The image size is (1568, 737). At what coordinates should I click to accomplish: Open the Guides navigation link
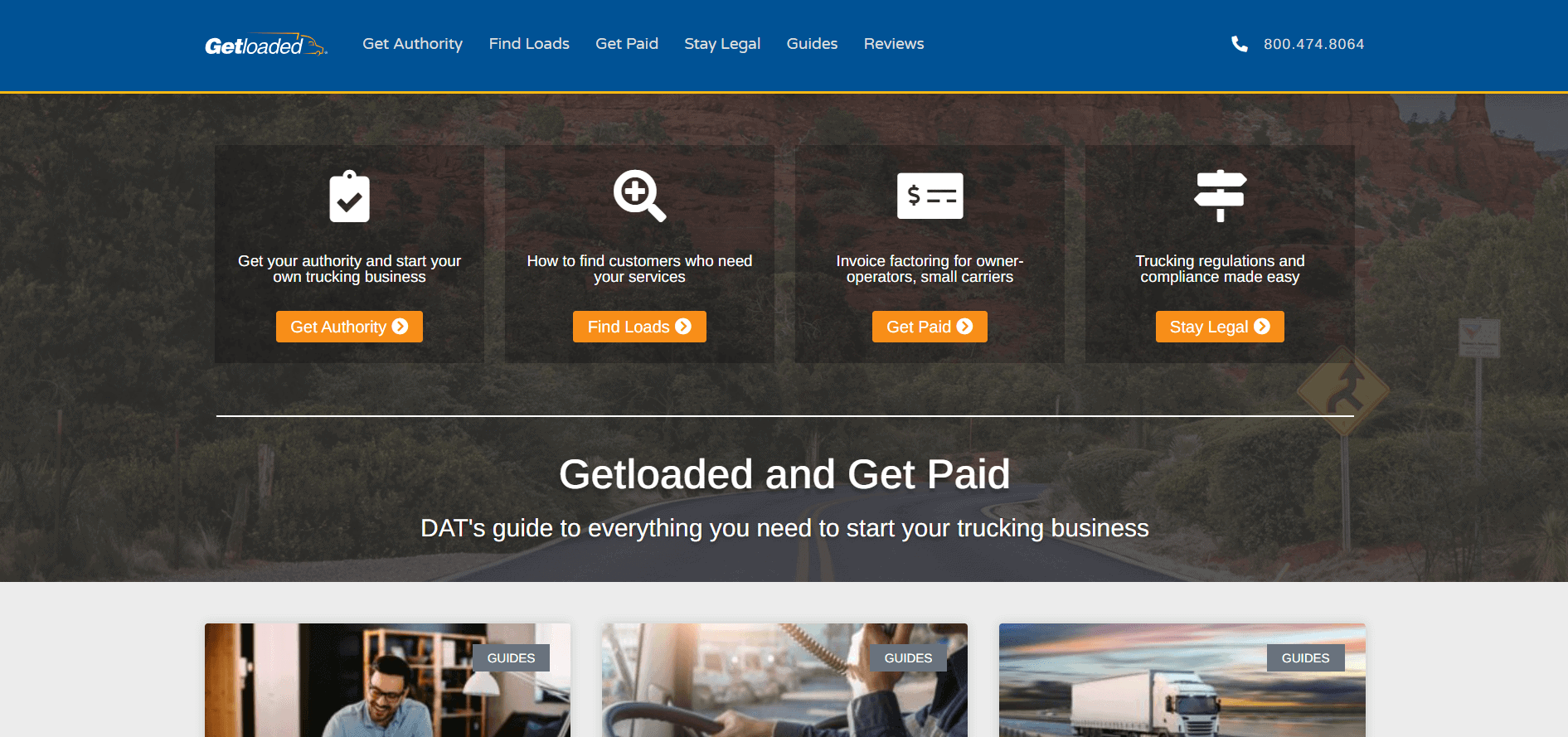coord(812,44)
